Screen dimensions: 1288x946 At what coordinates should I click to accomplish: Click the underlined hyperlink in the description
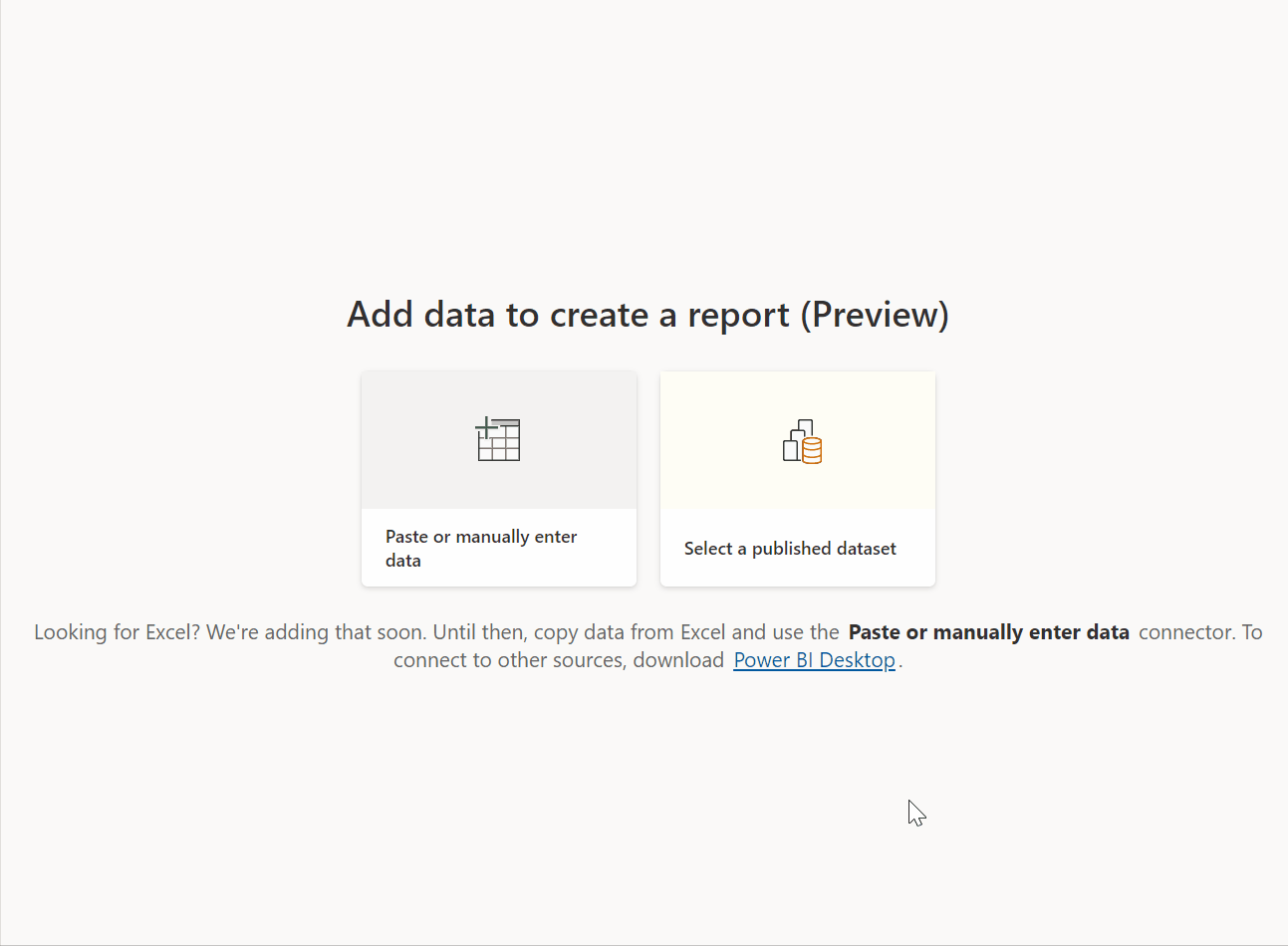click(814, 659)
